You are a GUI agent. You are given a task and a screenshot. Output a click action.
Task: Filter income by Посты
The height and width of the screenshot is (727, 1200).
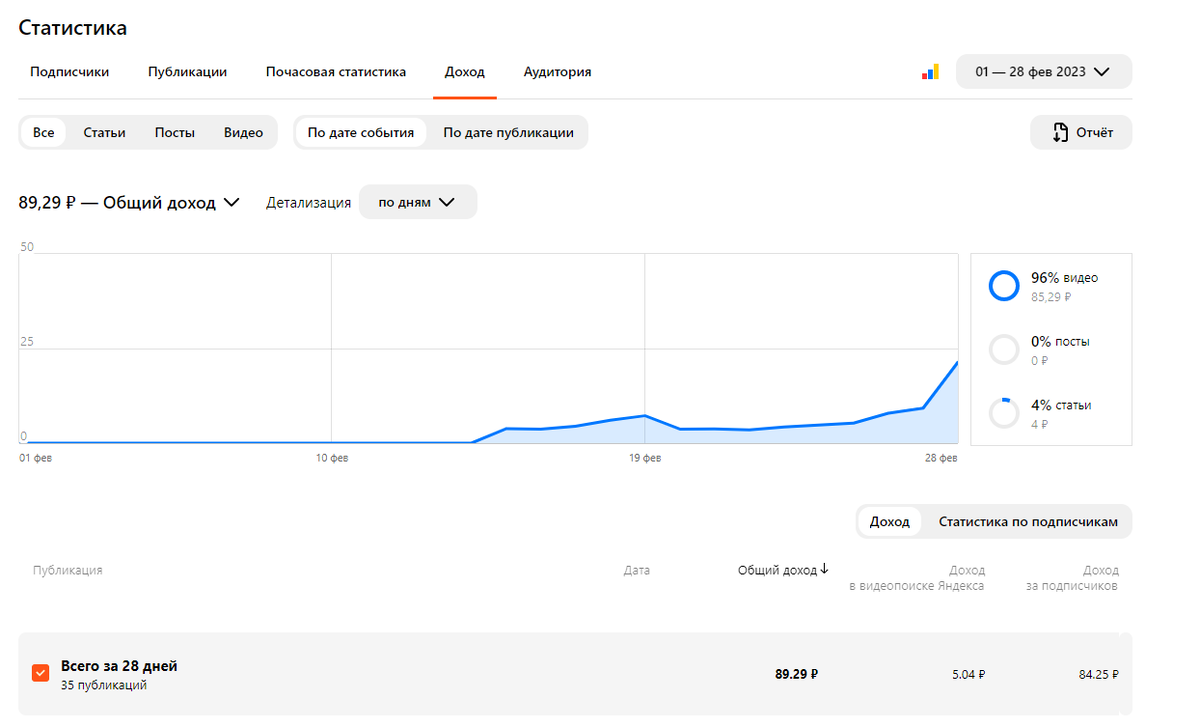pos(174,132)
